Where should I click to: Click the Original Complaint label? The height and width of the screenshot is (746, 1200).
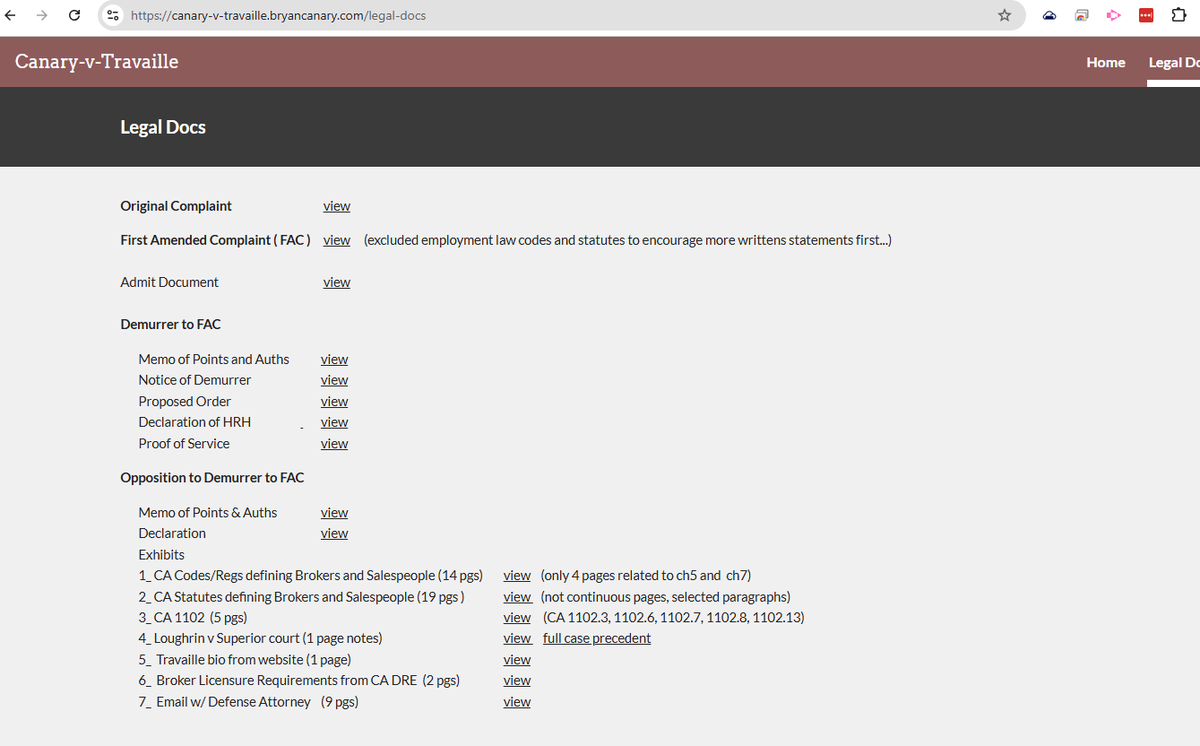(x=176, y=206)
